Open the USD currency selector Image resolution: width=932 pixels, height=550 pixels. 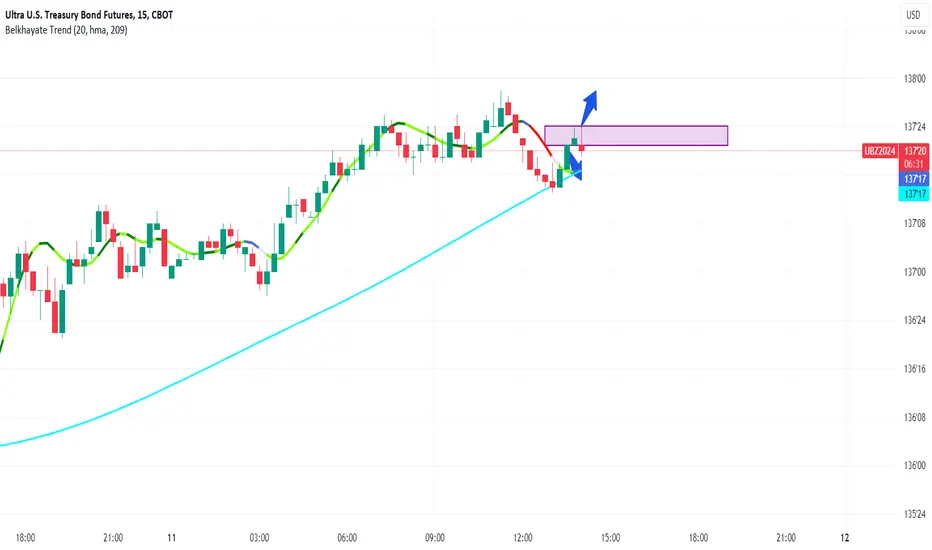[x=913, y=15]
